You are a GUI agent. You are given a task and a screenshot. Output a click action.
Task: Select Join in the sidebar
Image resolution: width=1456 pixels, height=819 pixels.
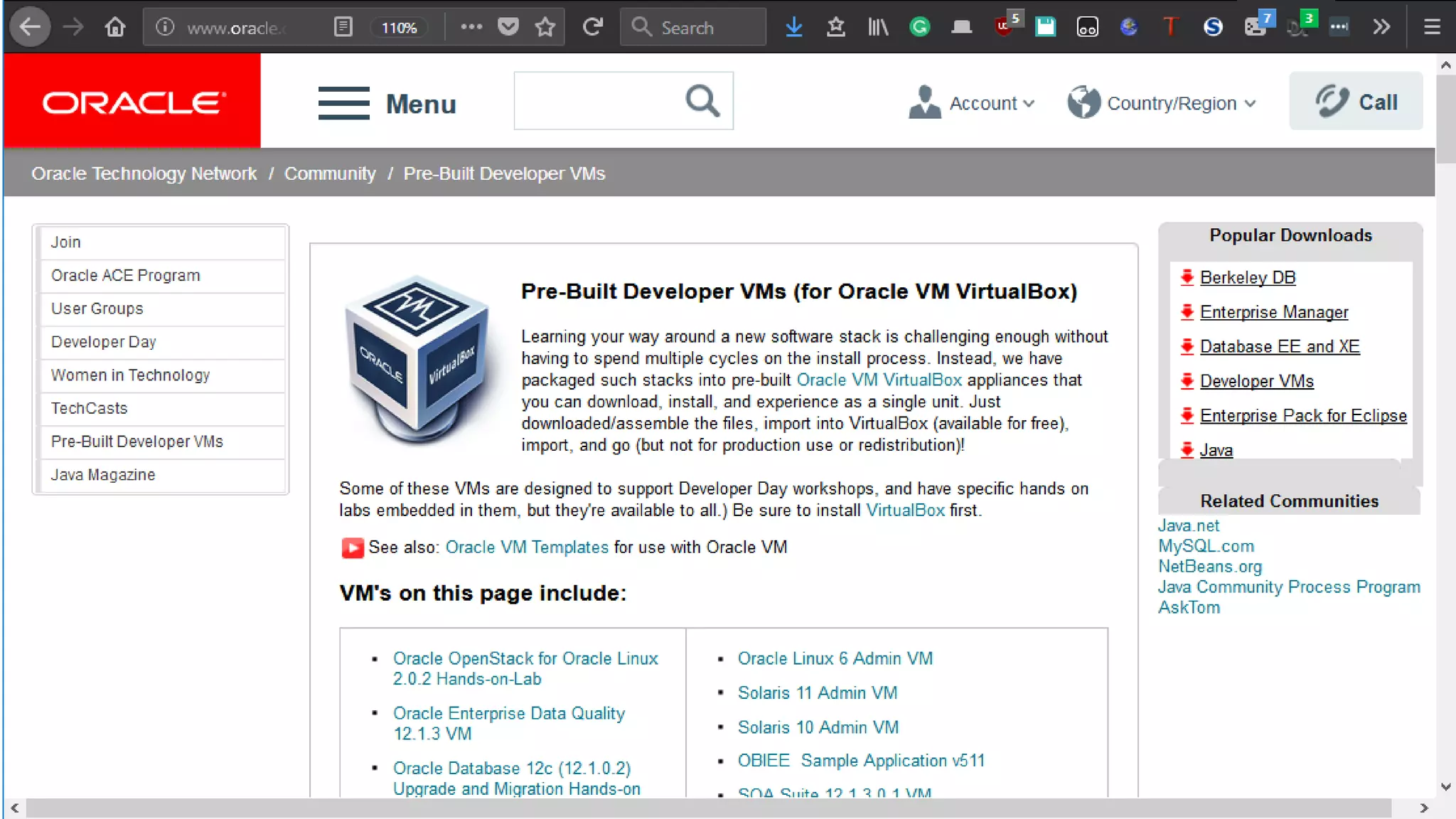(x=162, y=242)
